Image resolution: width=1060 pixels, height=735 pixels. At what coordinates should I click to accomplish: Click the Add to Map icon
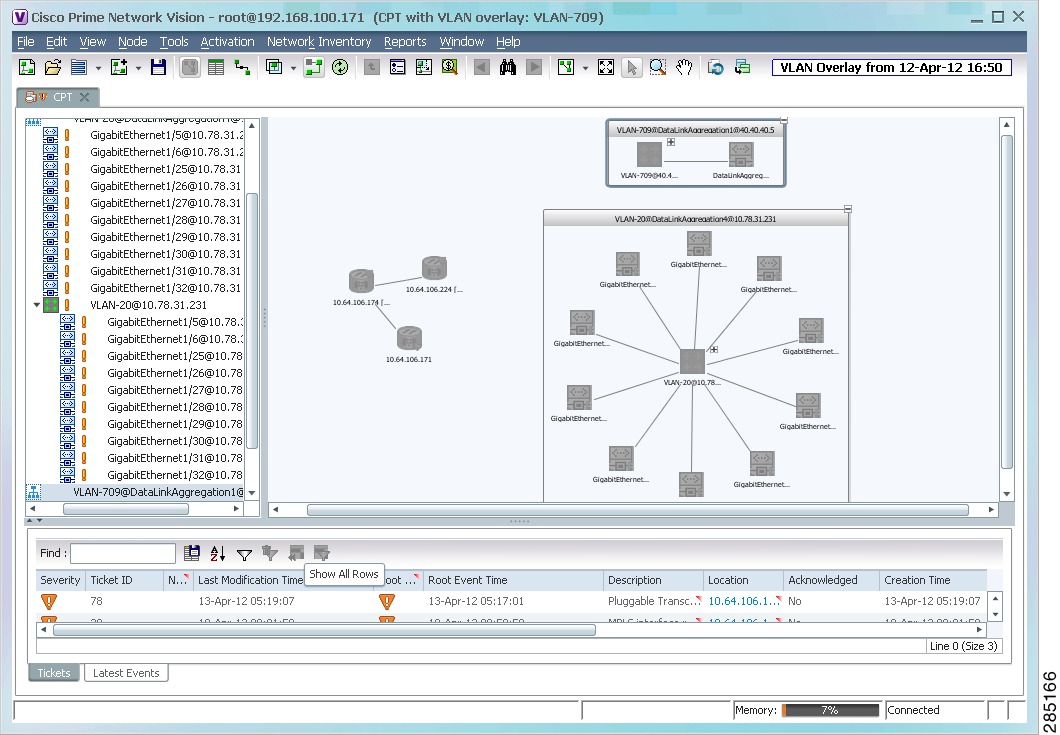tap(120, 67)
